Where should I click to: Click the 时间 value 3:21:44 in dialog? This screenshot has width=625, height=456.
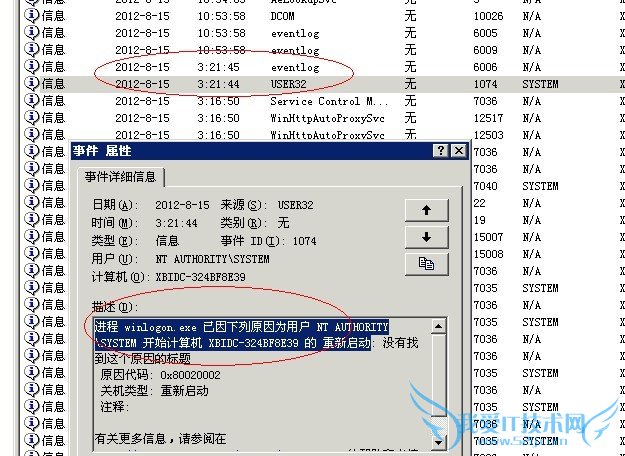[176, 223]
